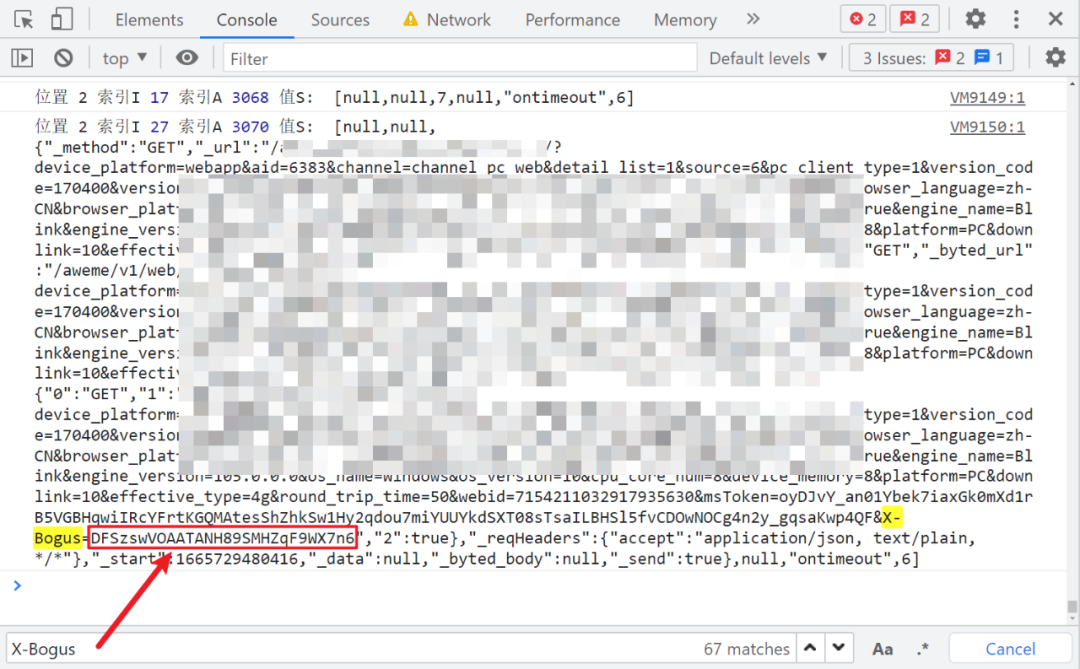Image resolution: width=1080 pixels, height=669 pixels.
Task: Open the Default levels dropdown
Action: coord(768,59)
